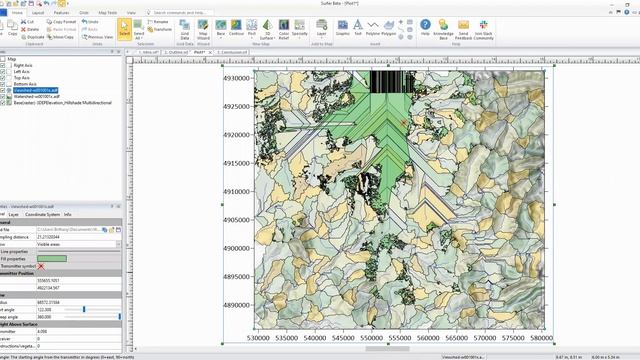Switch to the Map Tools ribbon tab
Screen dimensions: 640x360
point(108,13)
